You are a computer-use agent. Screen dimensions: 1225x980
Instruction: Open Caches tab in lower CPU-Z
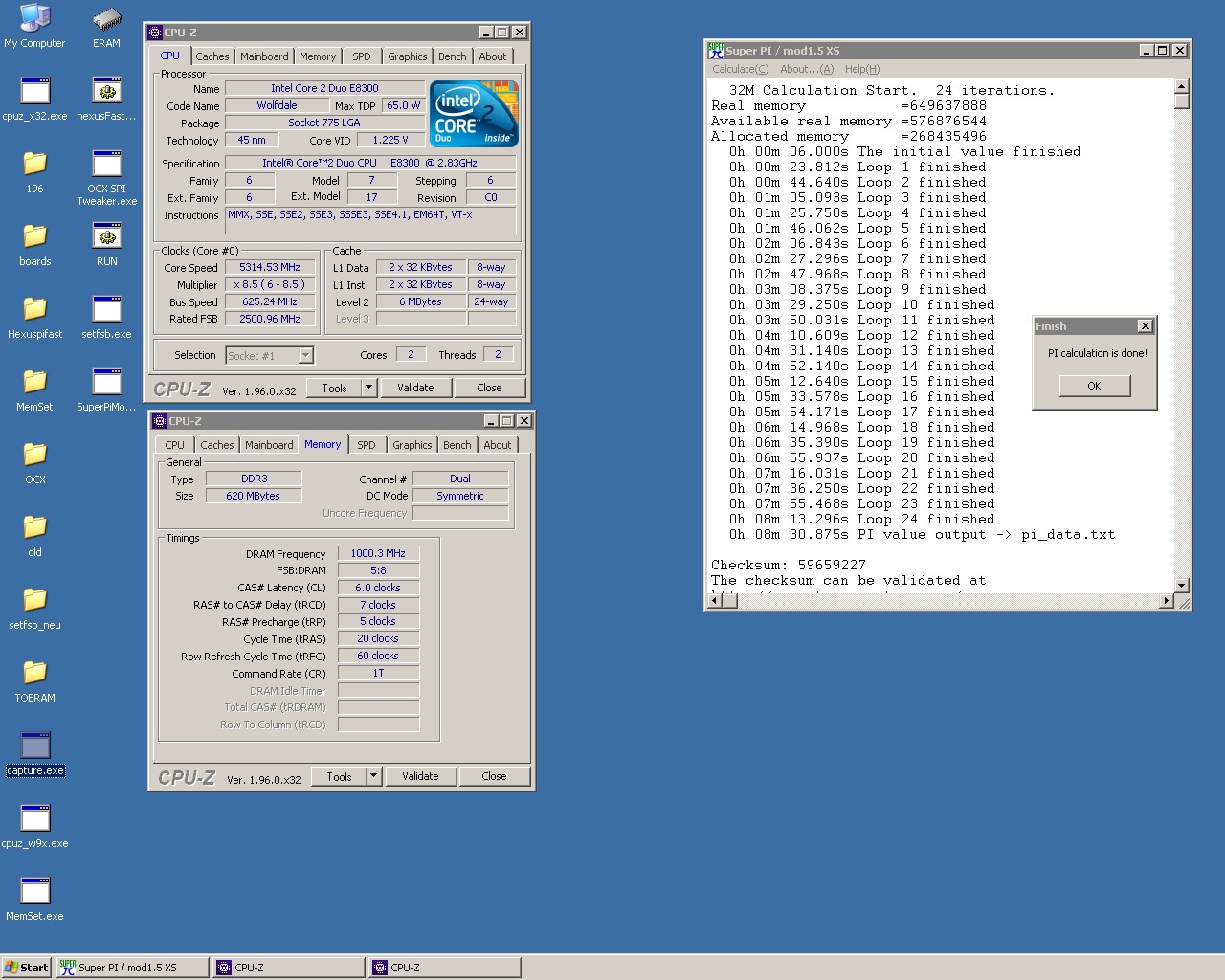pos(216,445)
